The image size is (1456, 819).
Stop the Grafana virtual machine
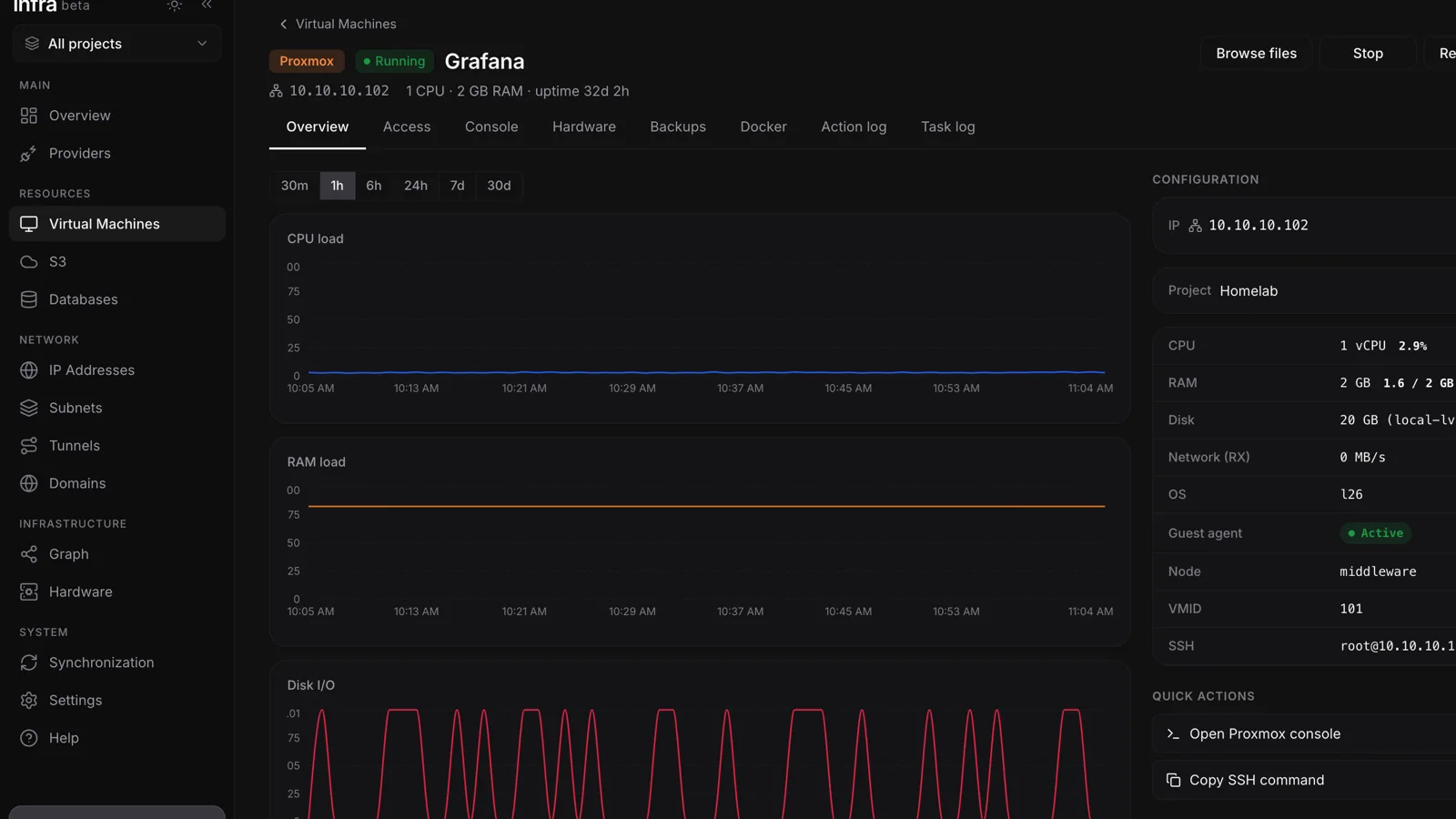click(1368, 54)
